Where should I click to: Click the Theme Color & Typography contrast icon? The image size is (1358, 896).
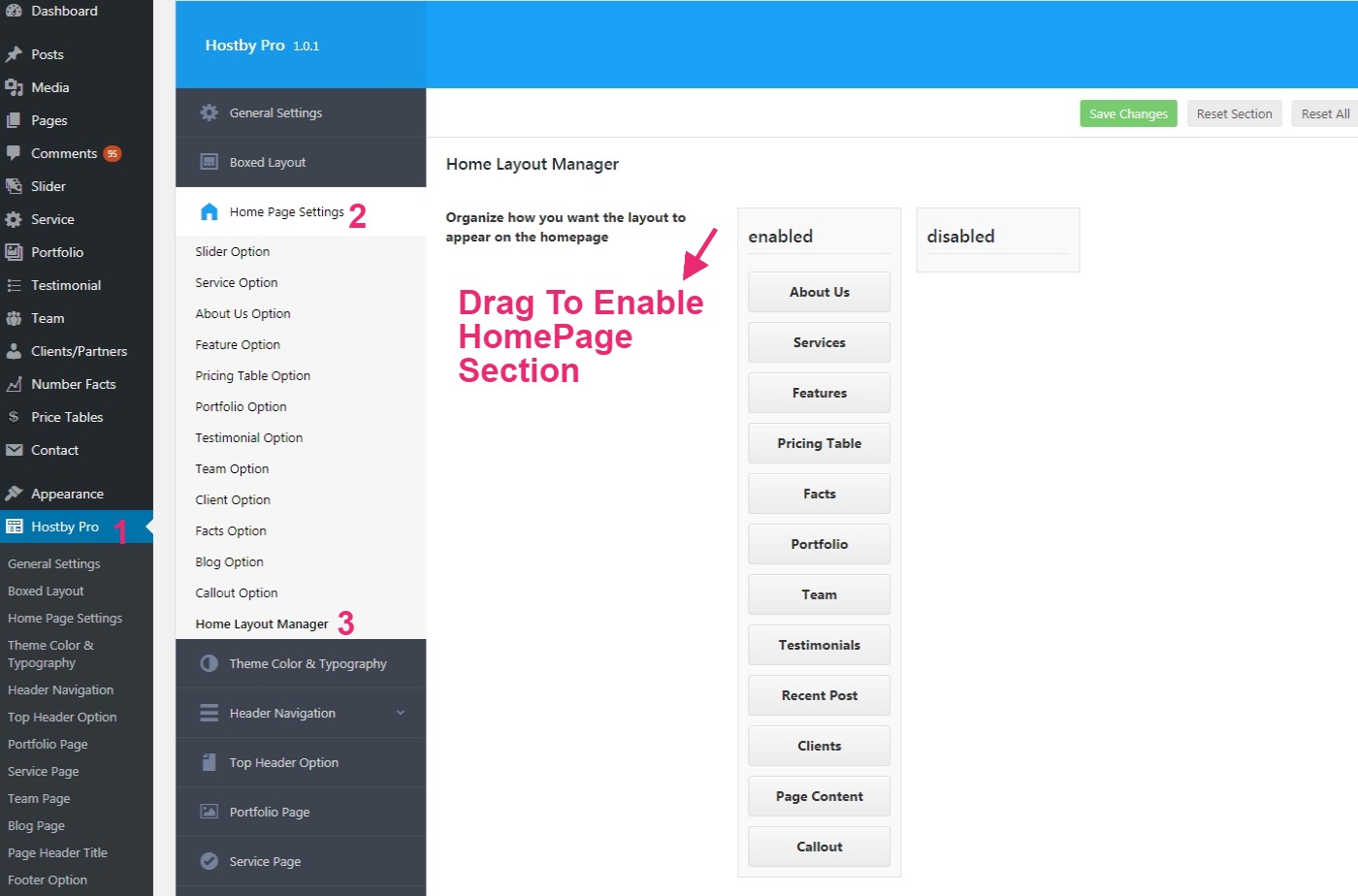209,663
